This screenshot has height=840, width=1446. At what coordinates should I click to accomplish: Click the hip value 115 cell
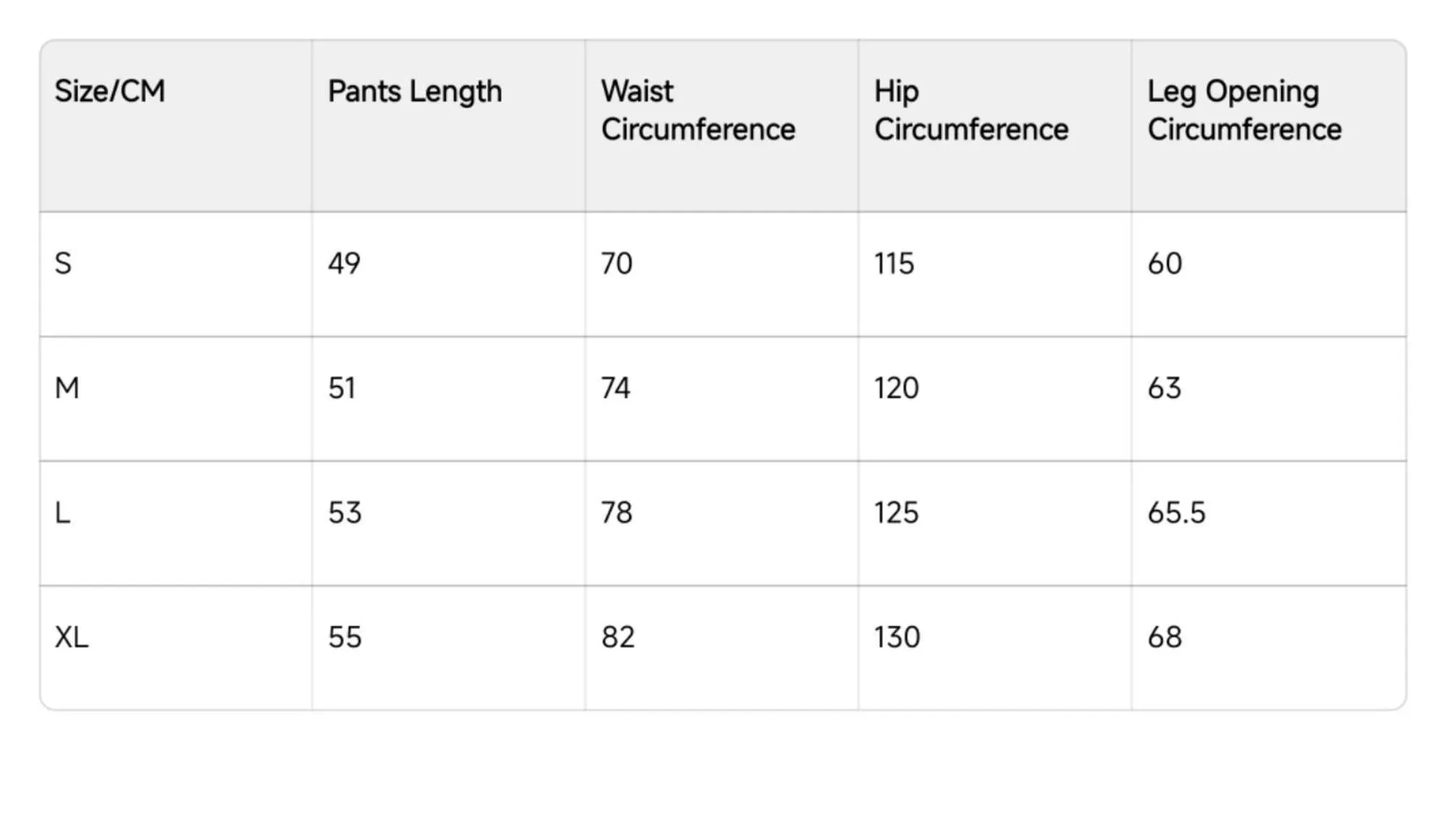click(x=894, y=264)
